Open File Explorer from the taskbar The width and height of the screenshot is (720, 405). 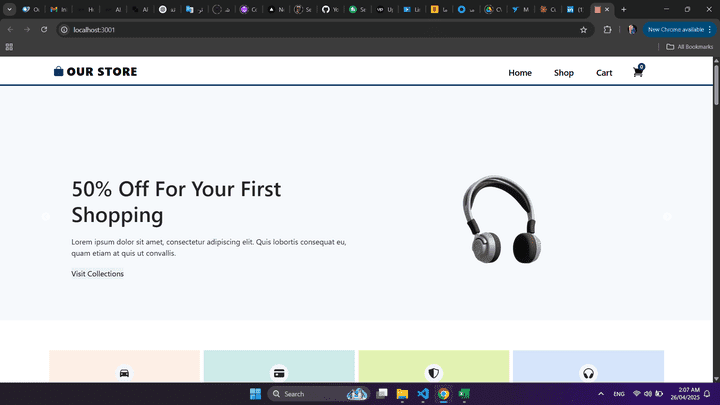(402, 394)
